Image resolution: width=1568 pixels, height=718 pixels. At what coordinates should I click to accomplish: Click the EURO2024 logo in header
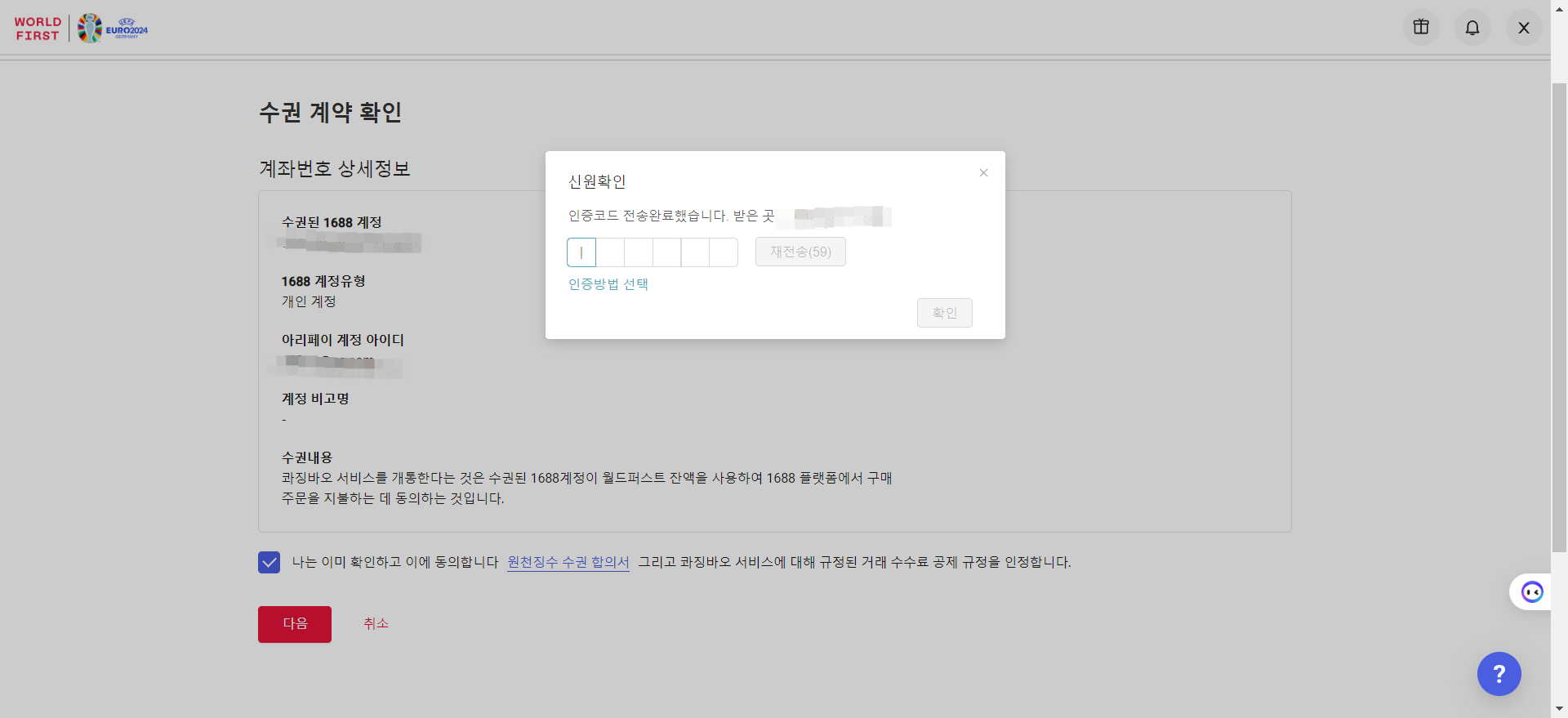click(x=114, y=29)
